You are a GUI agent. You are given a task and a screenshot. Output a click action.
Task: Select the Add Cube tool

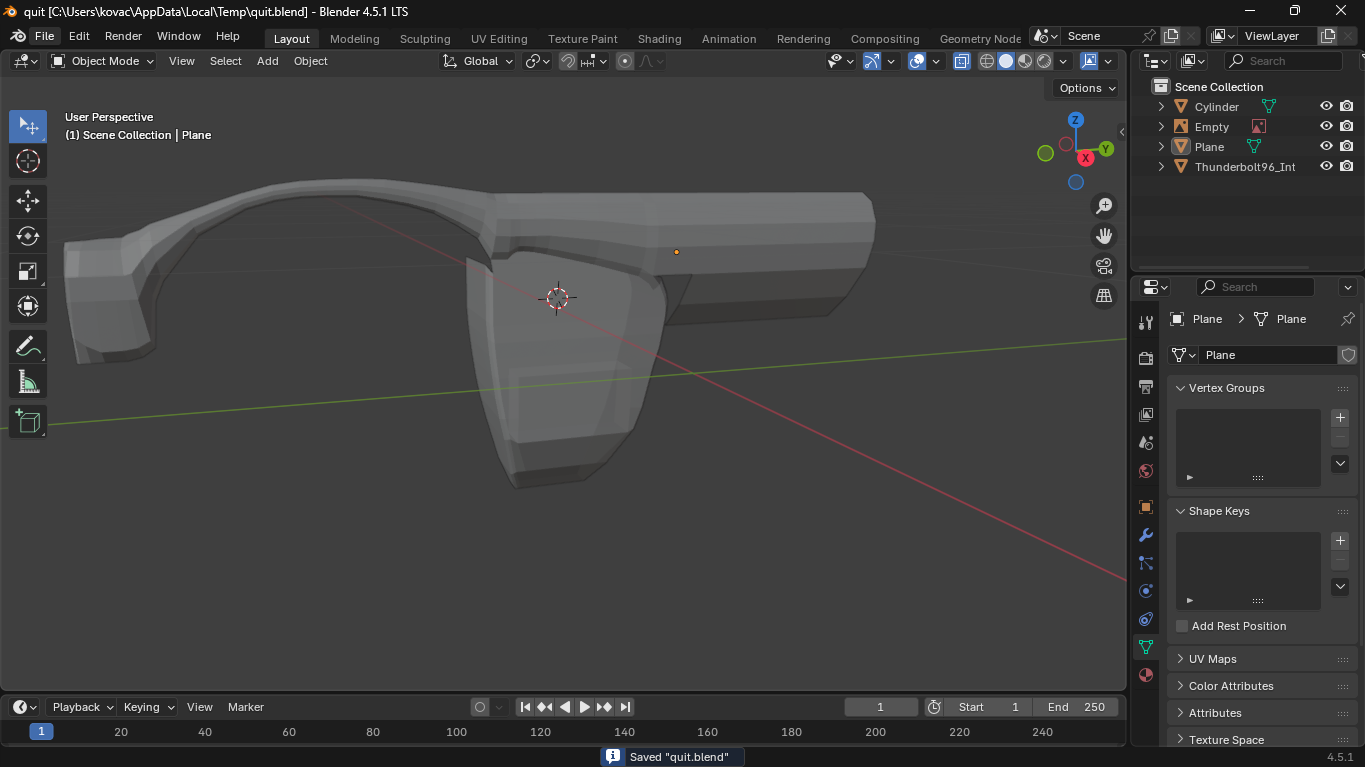coord(28,421)
